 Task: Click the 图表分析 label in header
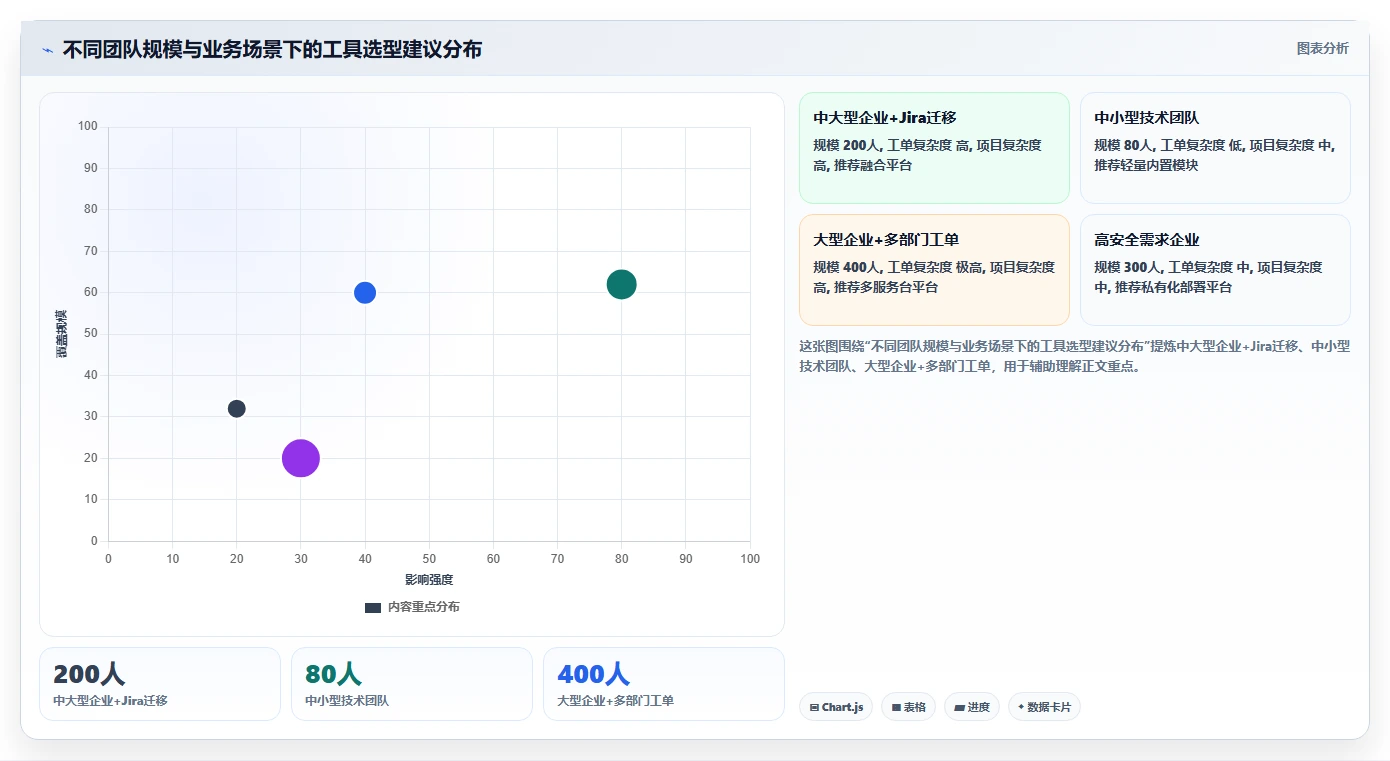tap(1322, 48)
